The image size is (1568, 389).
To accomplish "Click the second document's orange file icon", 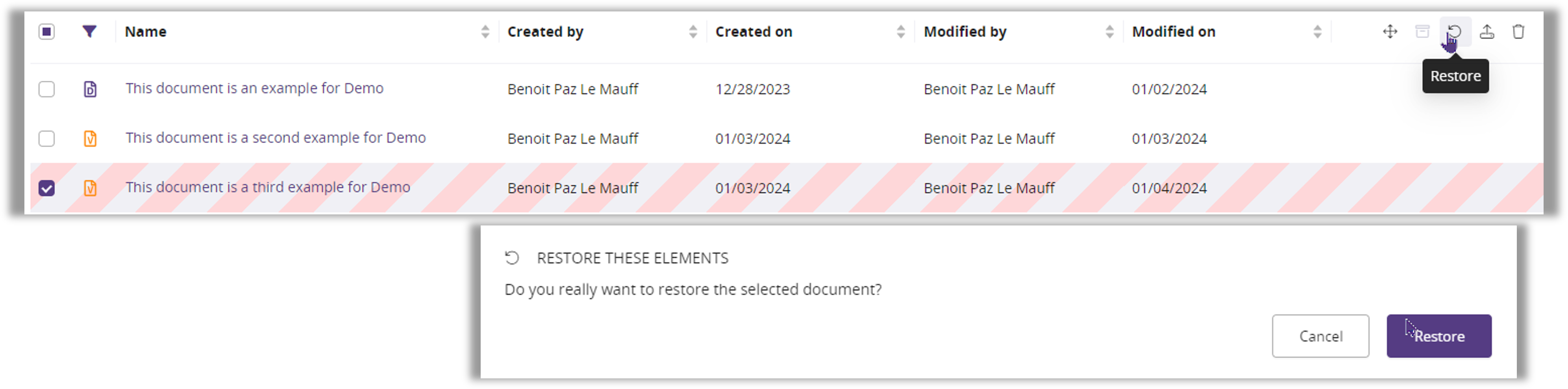I will 90,138.
